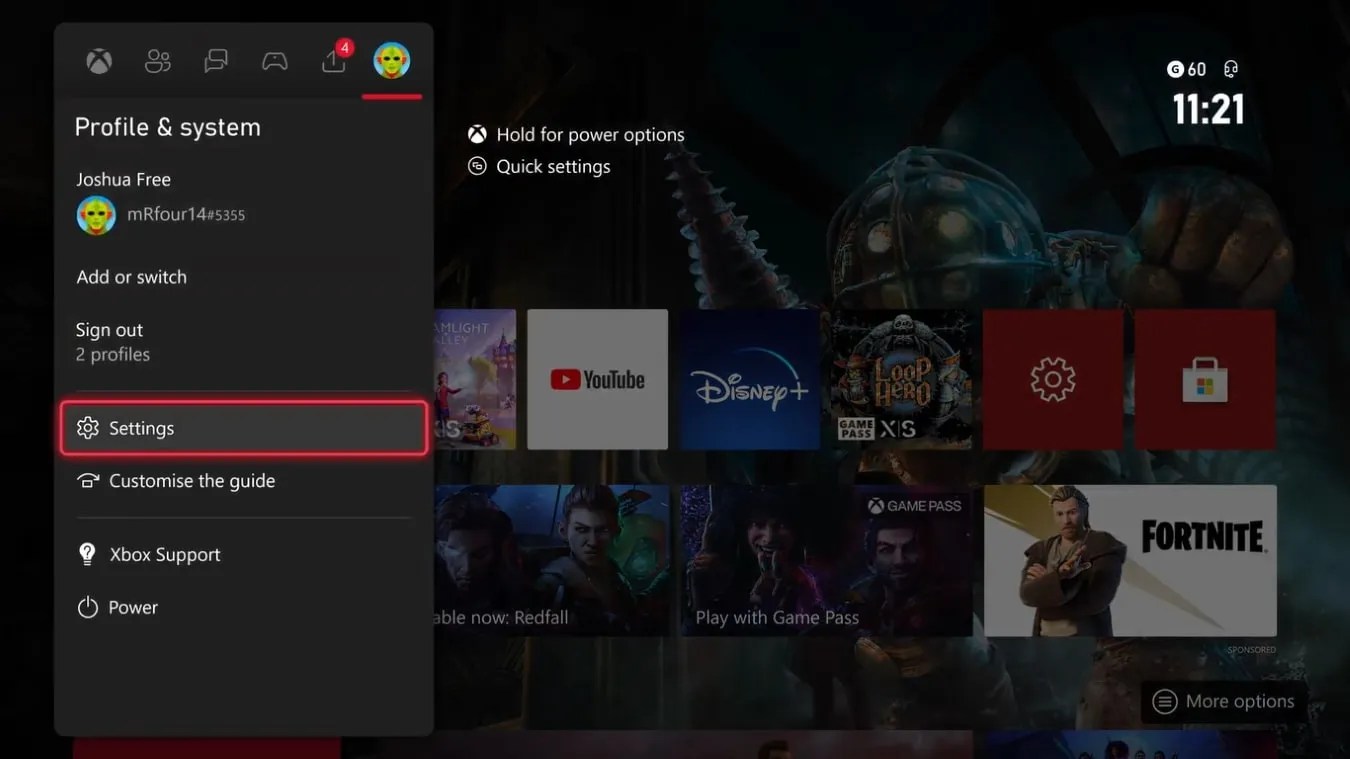Open Settings from the profile menu
1350x759 pixels.
pyautogui.click(x=141, y=427)
